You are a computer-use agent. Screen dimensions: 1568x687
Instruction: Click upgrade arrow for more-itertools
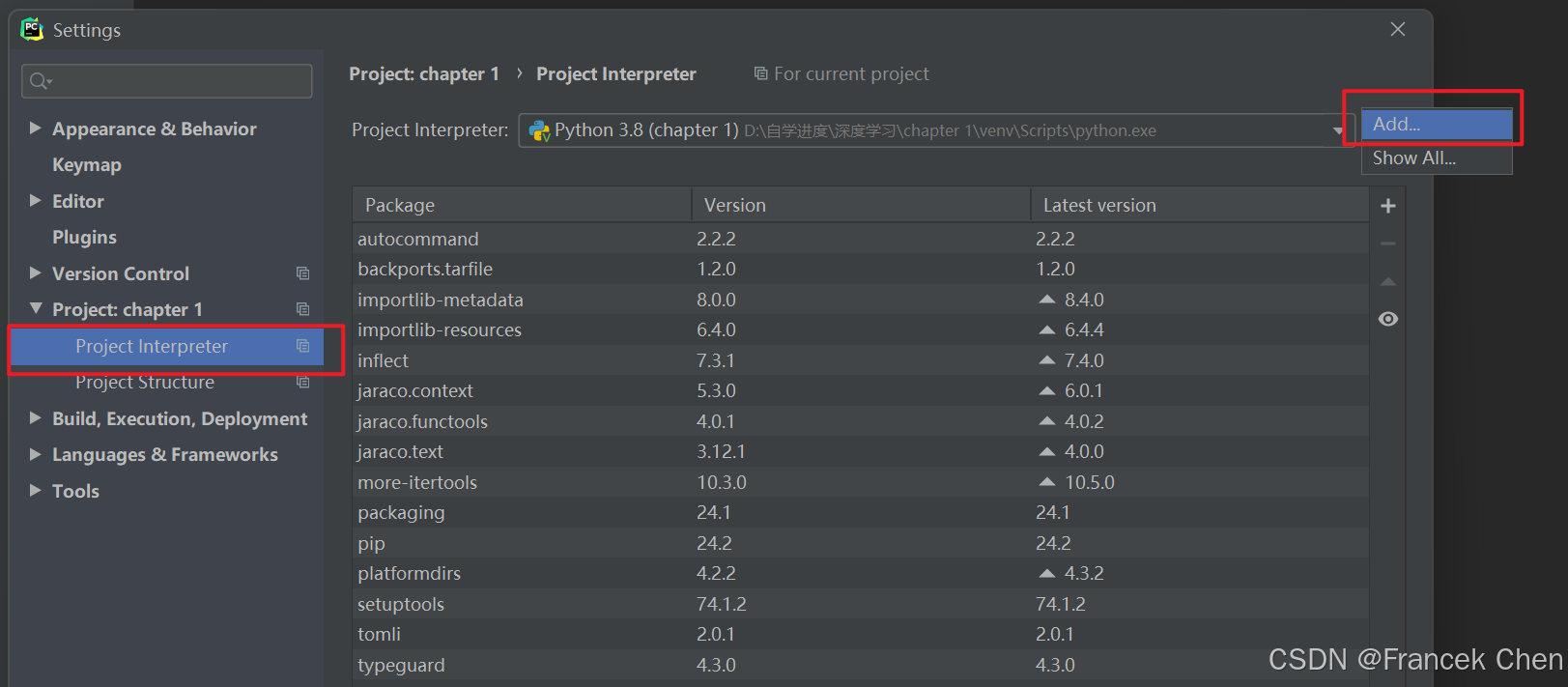point(1046,482)
